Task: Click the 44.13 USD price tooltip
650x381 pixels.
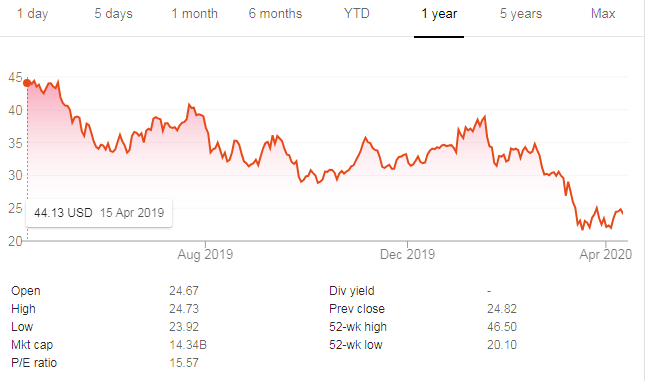Action: [99, 213]
